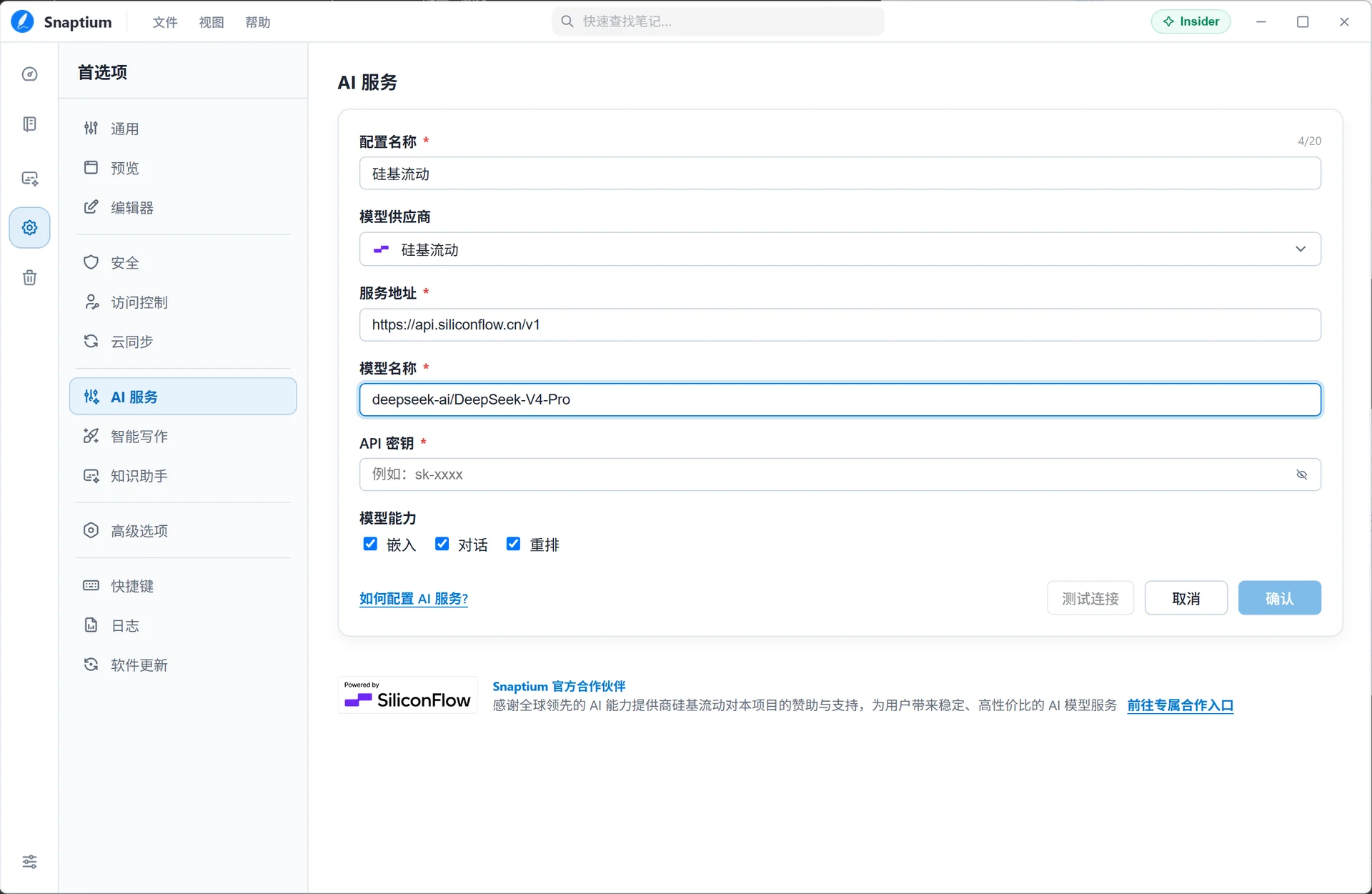Go to the 编辑器 preferences tab

tap(183, 207)
